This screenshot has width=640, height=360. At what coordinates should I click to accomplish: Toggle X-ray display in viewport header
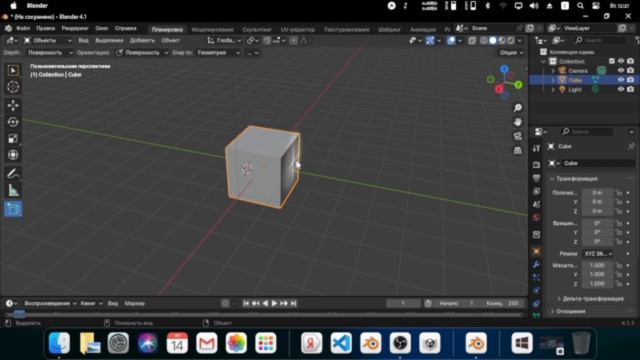(x=472, y=40)
